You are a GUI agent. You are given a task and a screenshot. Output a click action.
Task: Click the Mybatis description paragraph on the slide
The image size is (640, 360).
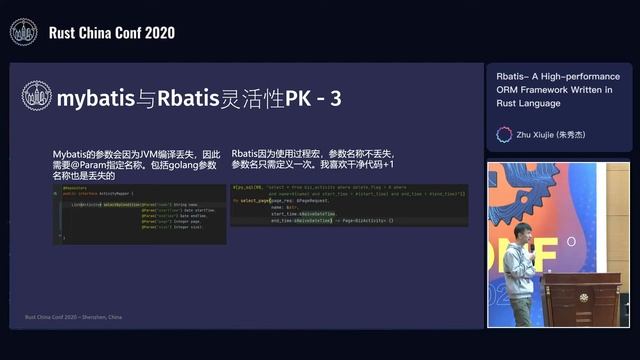click(x=136, y=165)
